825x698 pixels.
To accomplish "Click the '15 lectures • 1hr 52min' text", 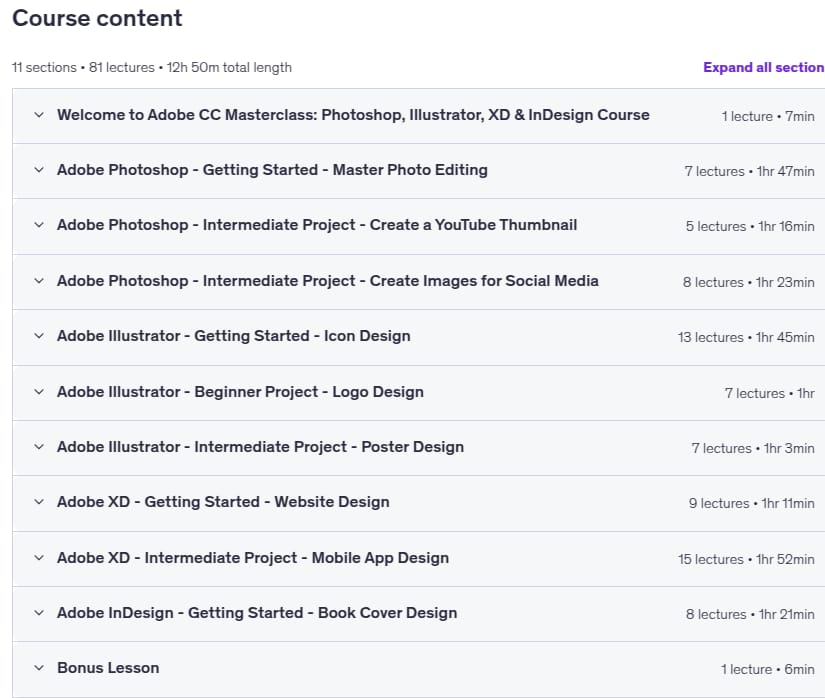I will tap(746, 559).
